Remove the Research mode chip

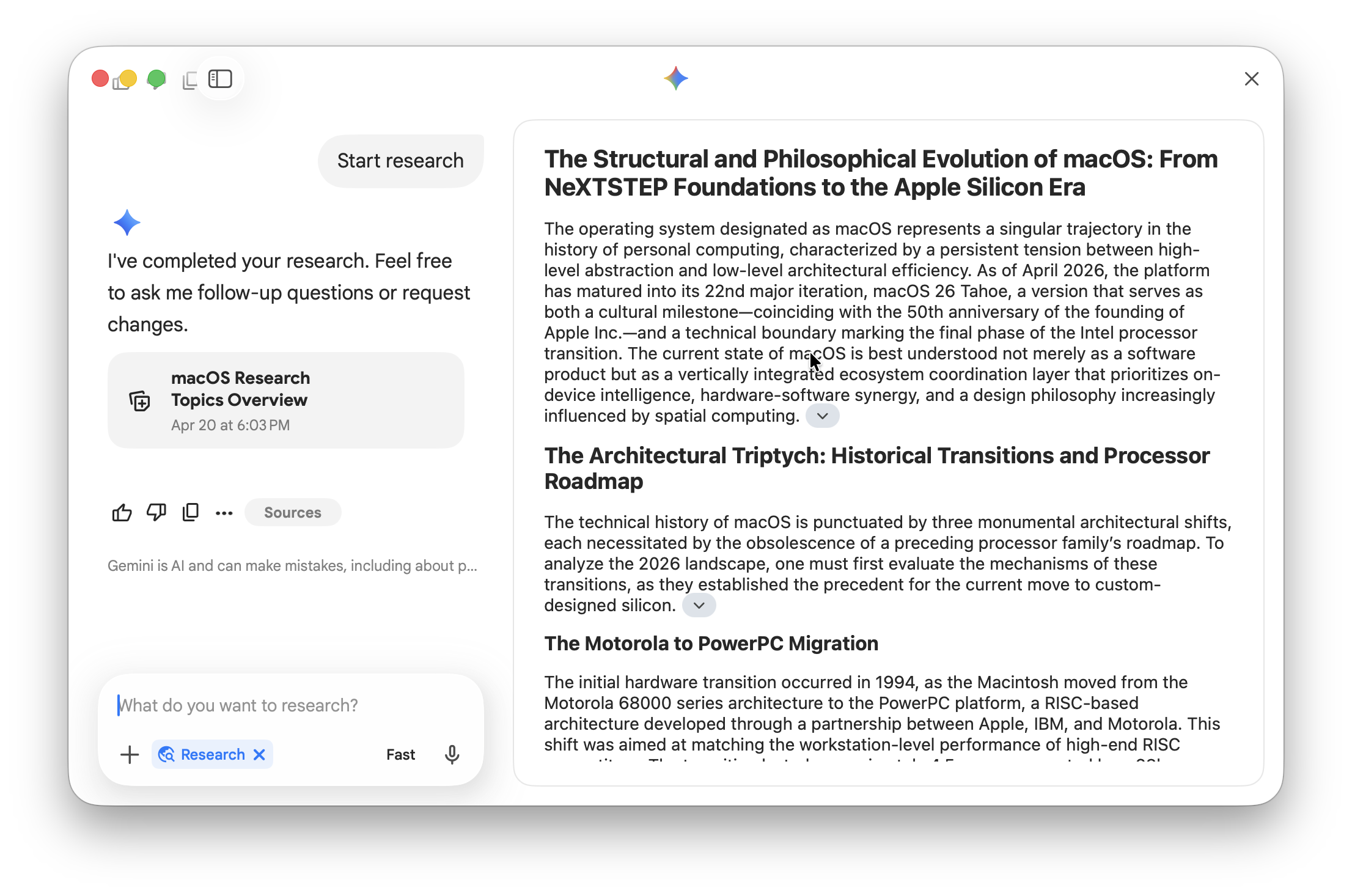[x=260, y=755]
